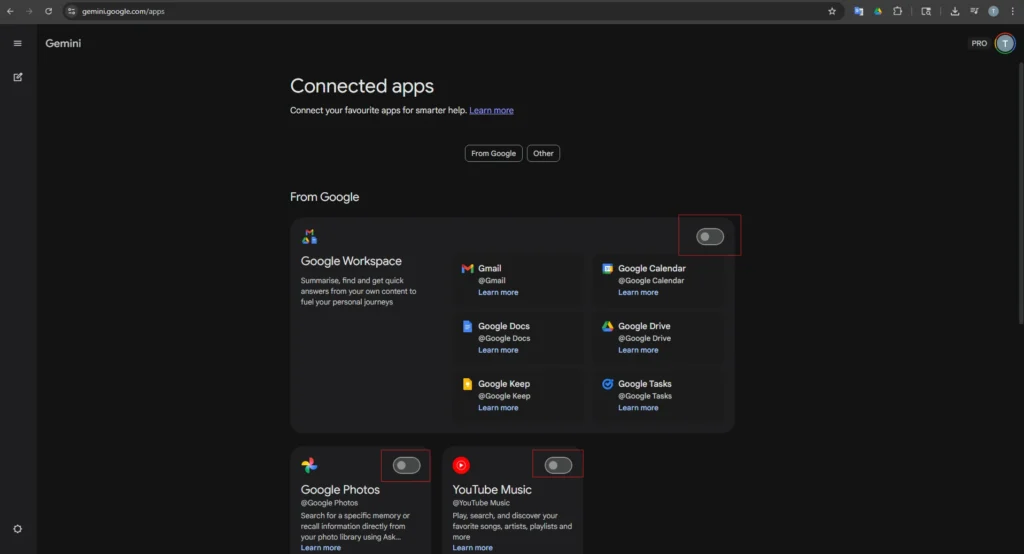Image resolution: width=1024 pixels, height=554 pixels.
Task: Click the PRO badge
Action: (979, 43)
